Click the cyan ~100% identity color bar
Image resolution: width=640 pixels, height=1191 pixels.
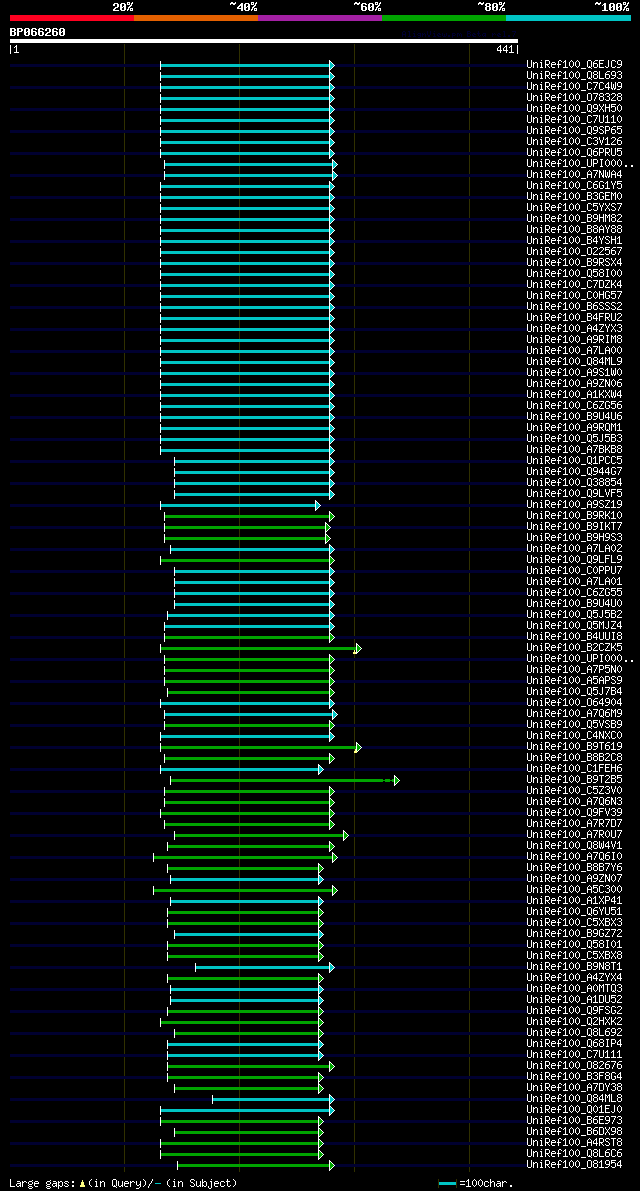pyautogui.click(x=568, y=17)
